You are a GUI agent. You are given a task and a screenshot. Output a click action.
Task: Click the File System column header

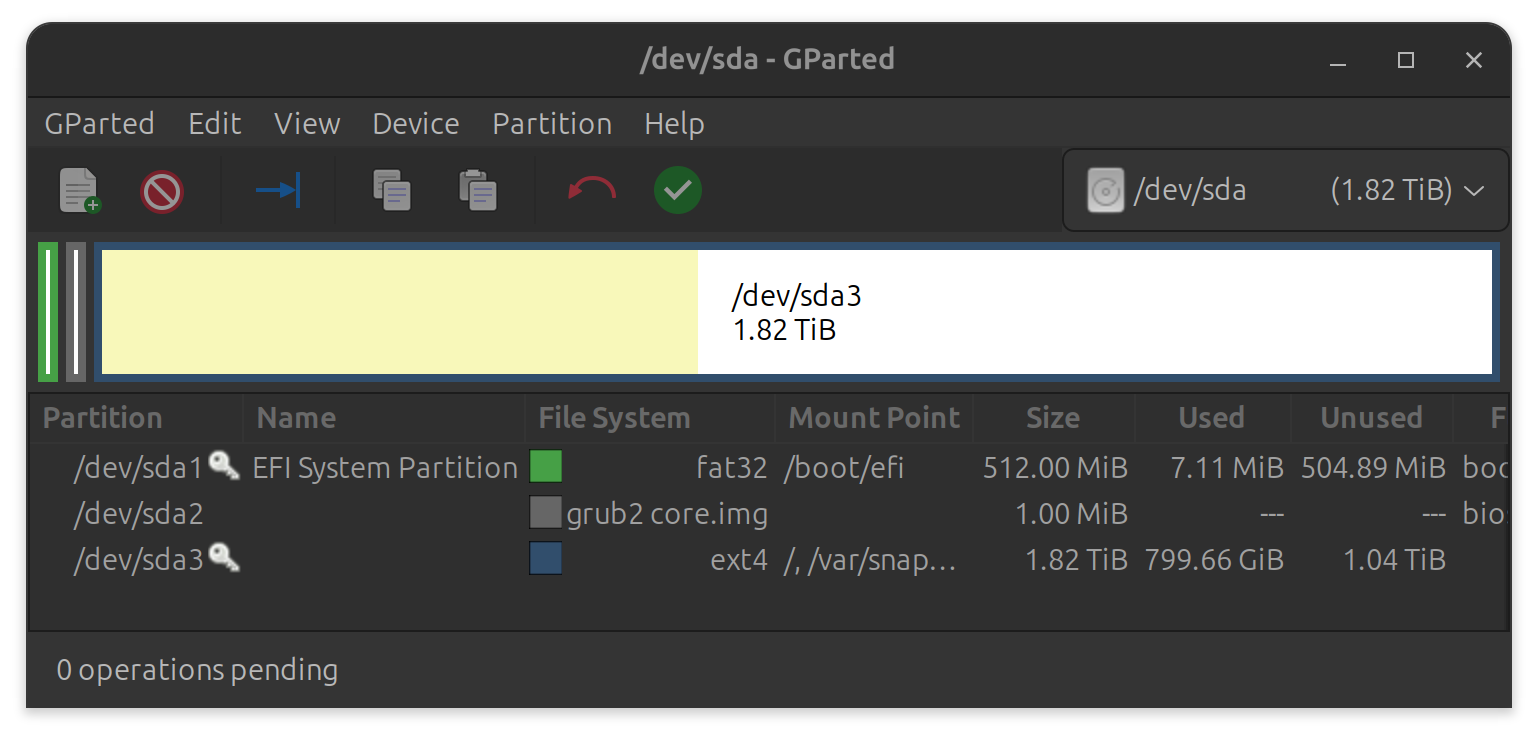pos(650,418)
